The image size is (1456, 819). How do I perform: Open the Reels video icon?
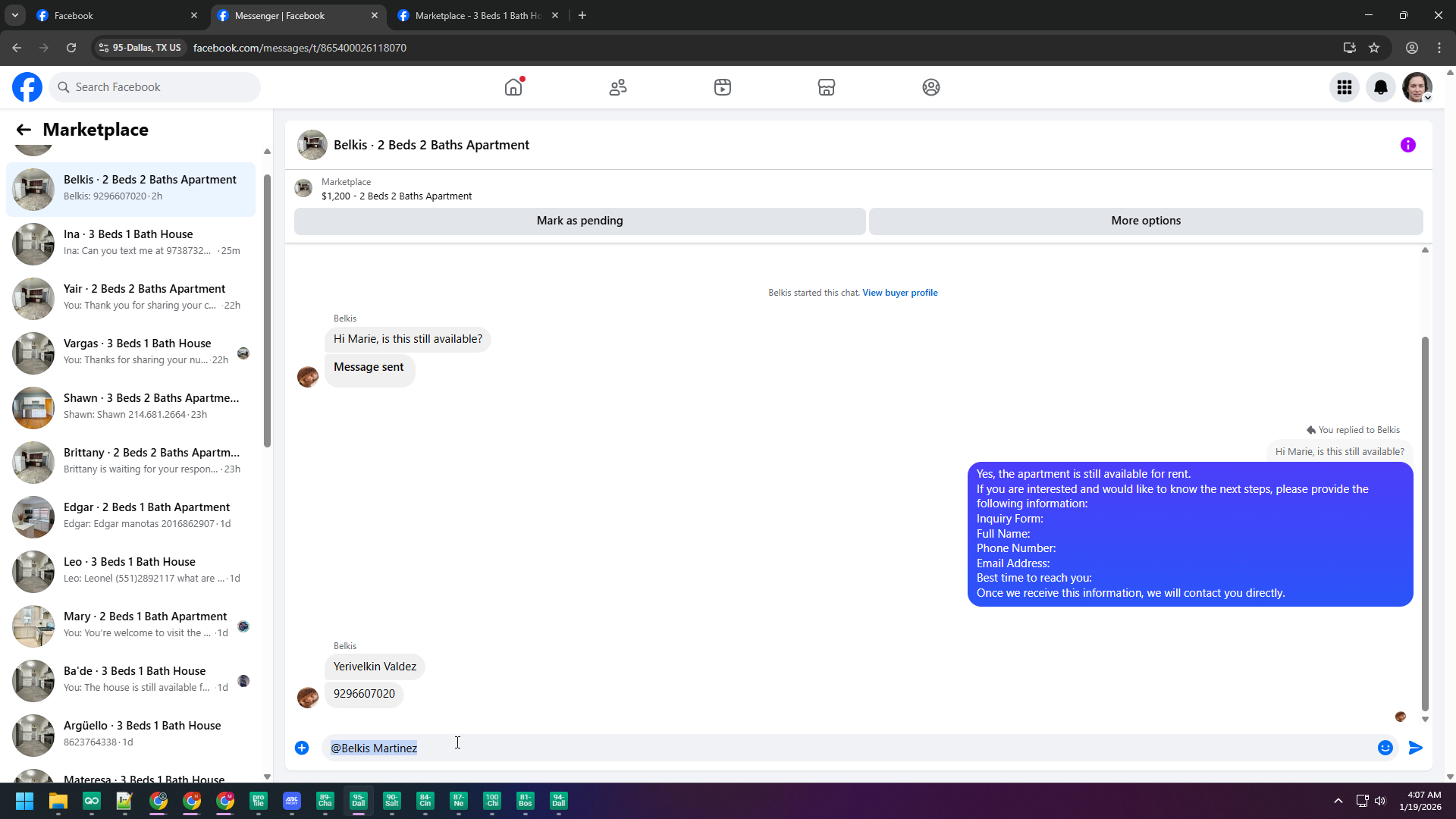click(x=723, y=87)
